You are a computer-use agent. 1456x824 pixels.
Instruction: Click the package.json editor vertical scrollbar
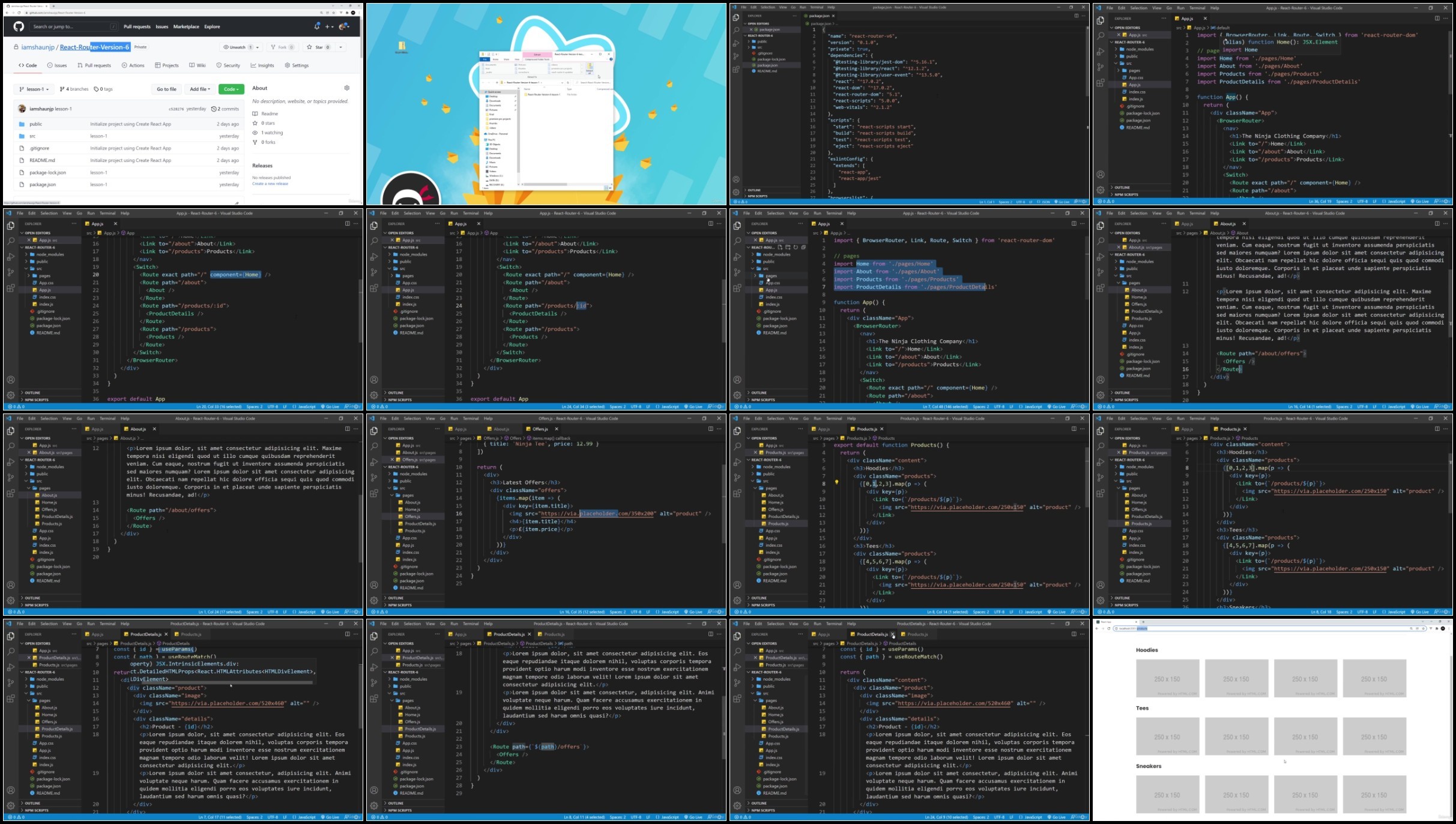[x=1087, y=60]
